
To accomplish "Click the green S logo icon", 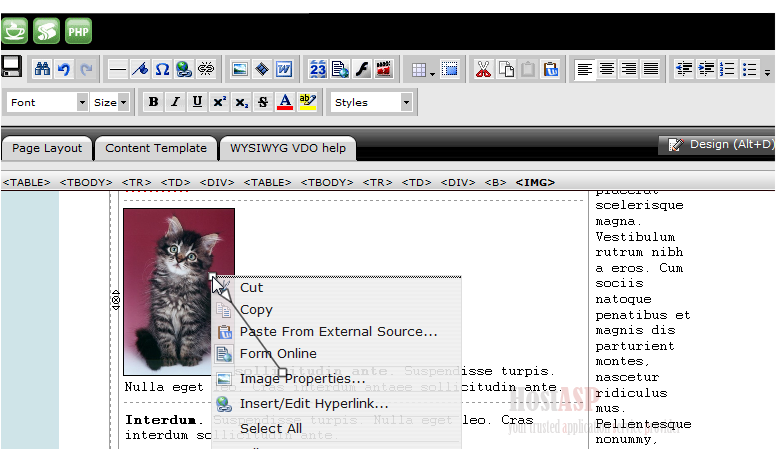I will (47, 31).
